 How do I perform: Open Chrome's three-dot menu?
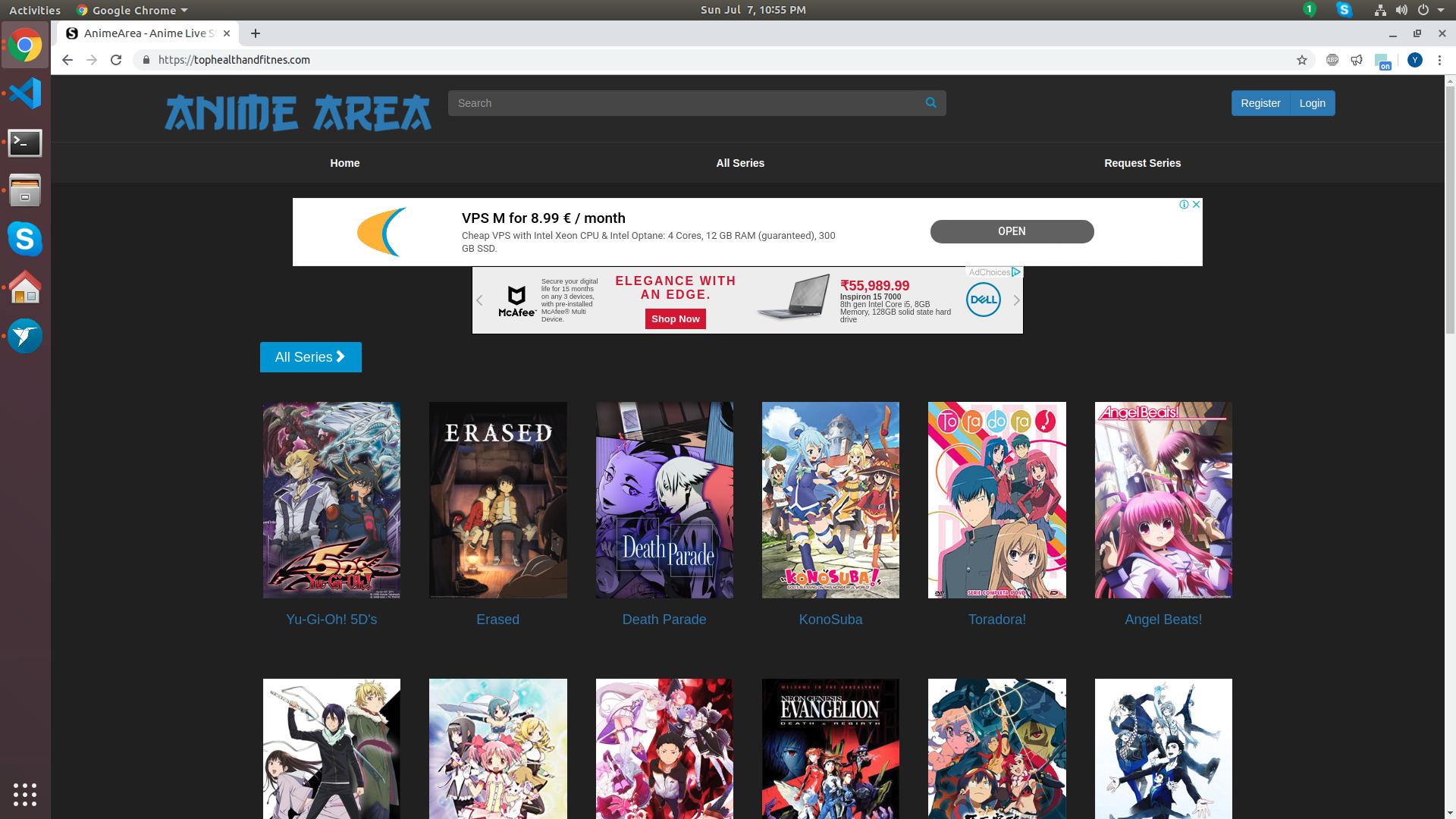(1439, 60)
